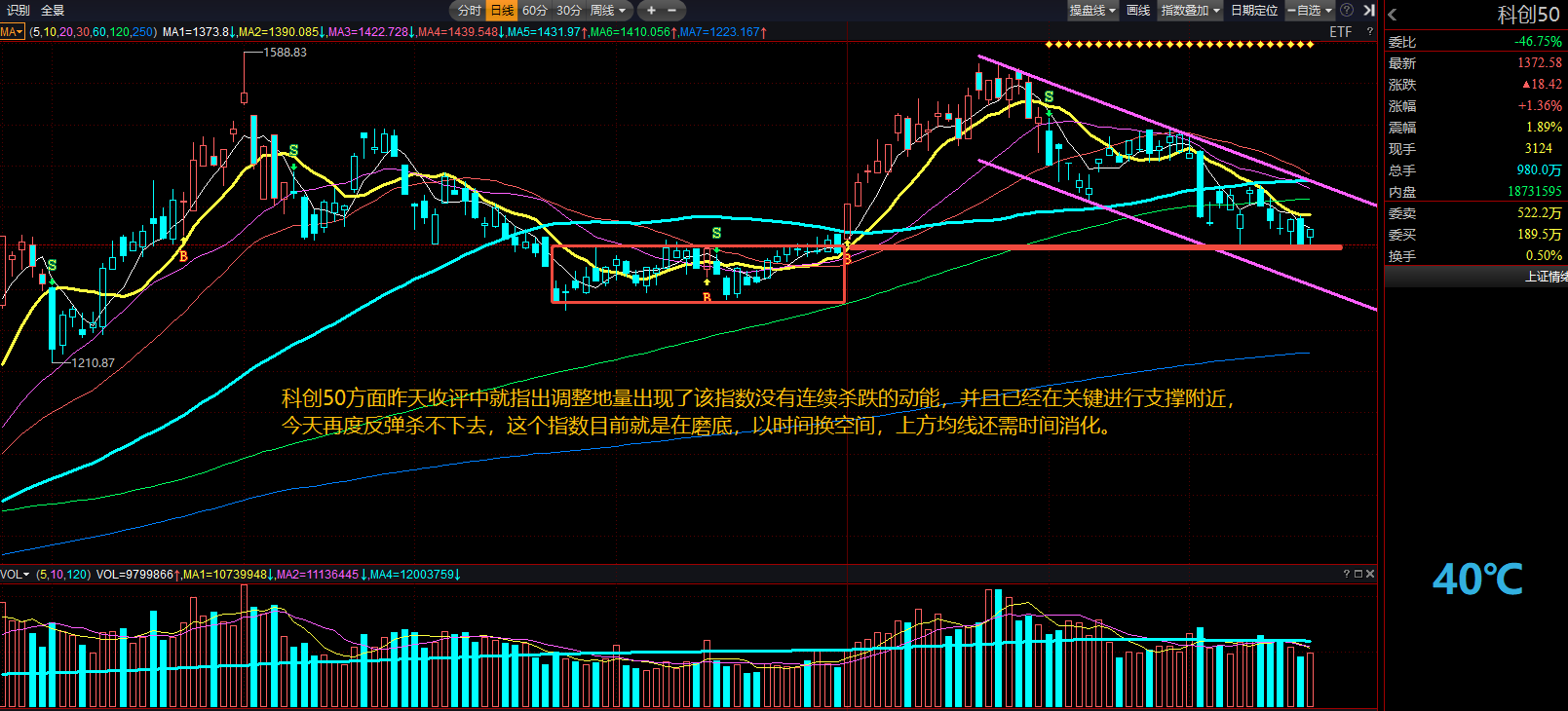The image size is (1568, 711).
Task: Expand the 操盘线 dropdown
Action: point(1092,11)
